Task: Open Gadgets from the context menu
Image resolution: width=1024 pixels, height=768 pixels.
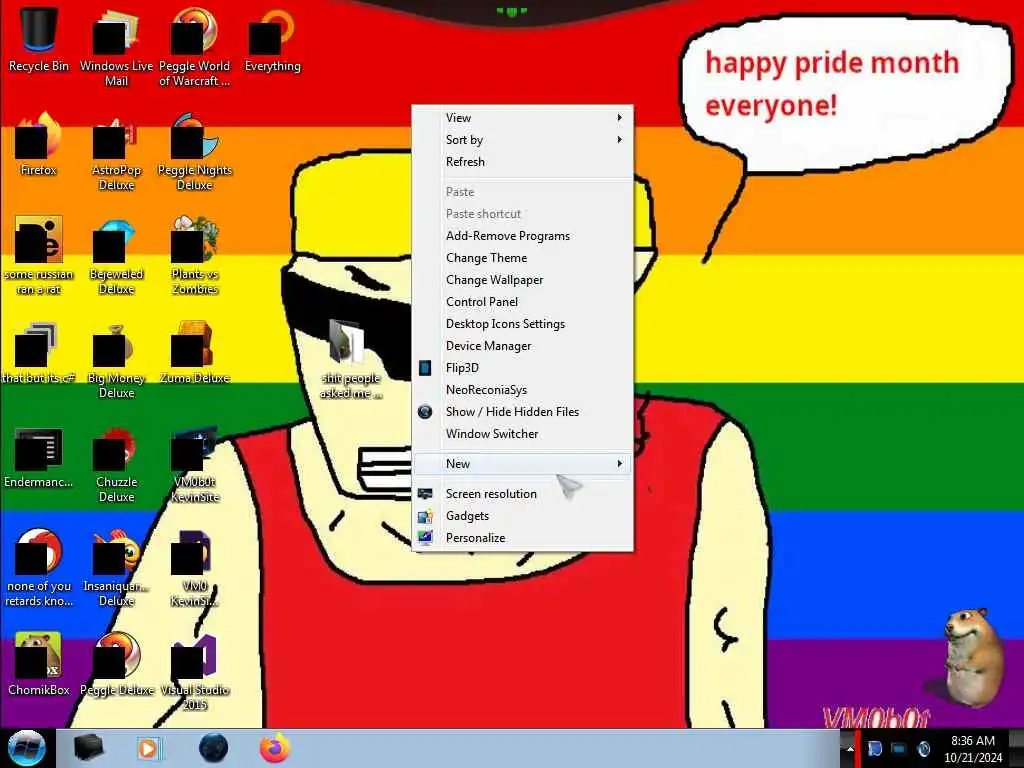Action: (522, 516)
